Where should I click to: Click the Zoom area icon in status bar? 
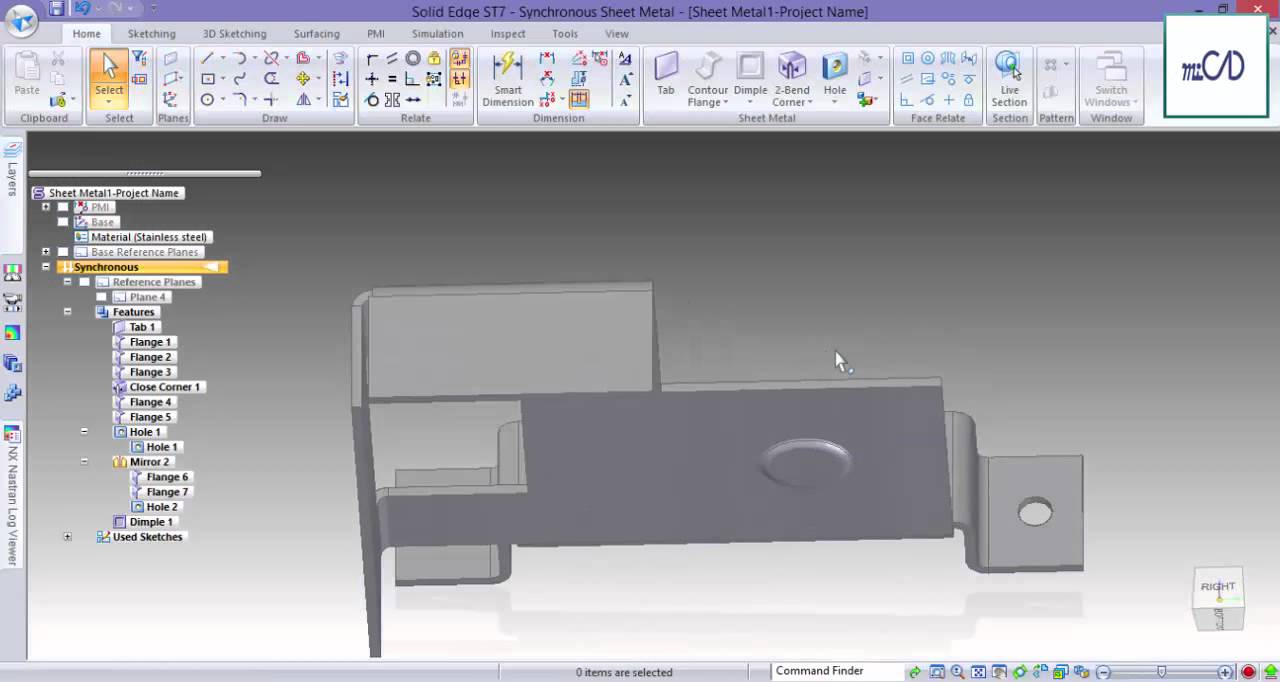937,672
